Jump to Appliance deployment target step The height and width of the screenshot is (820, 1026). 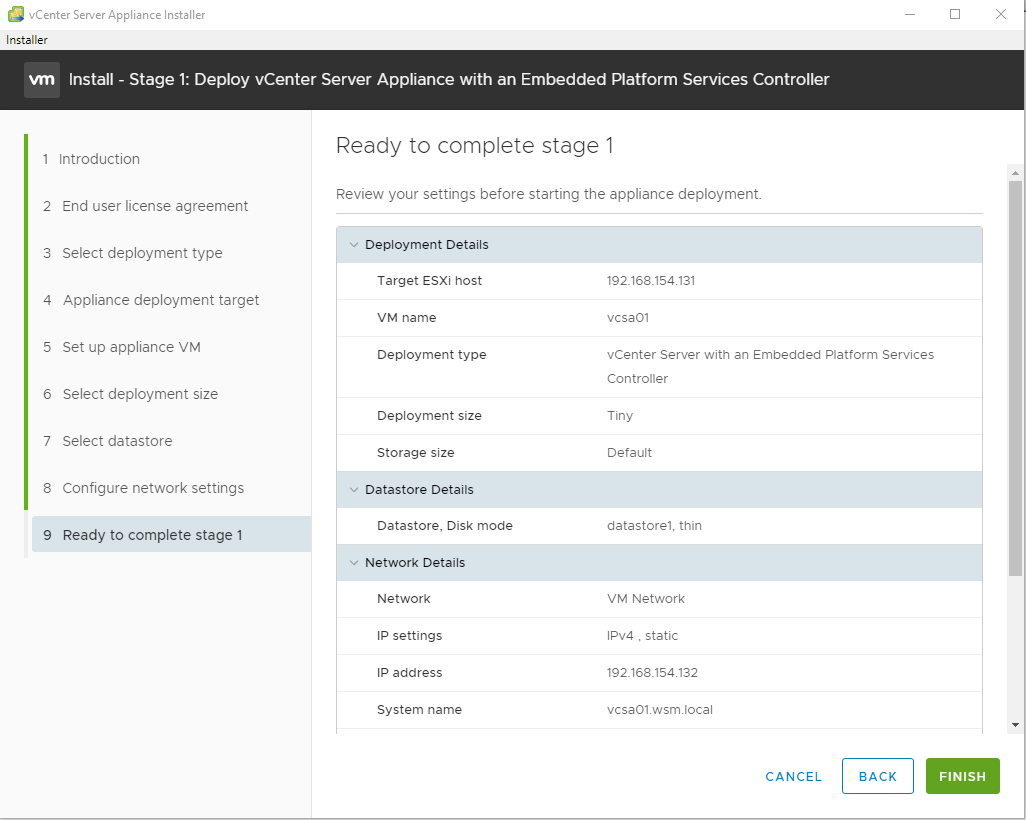point(151,300)
